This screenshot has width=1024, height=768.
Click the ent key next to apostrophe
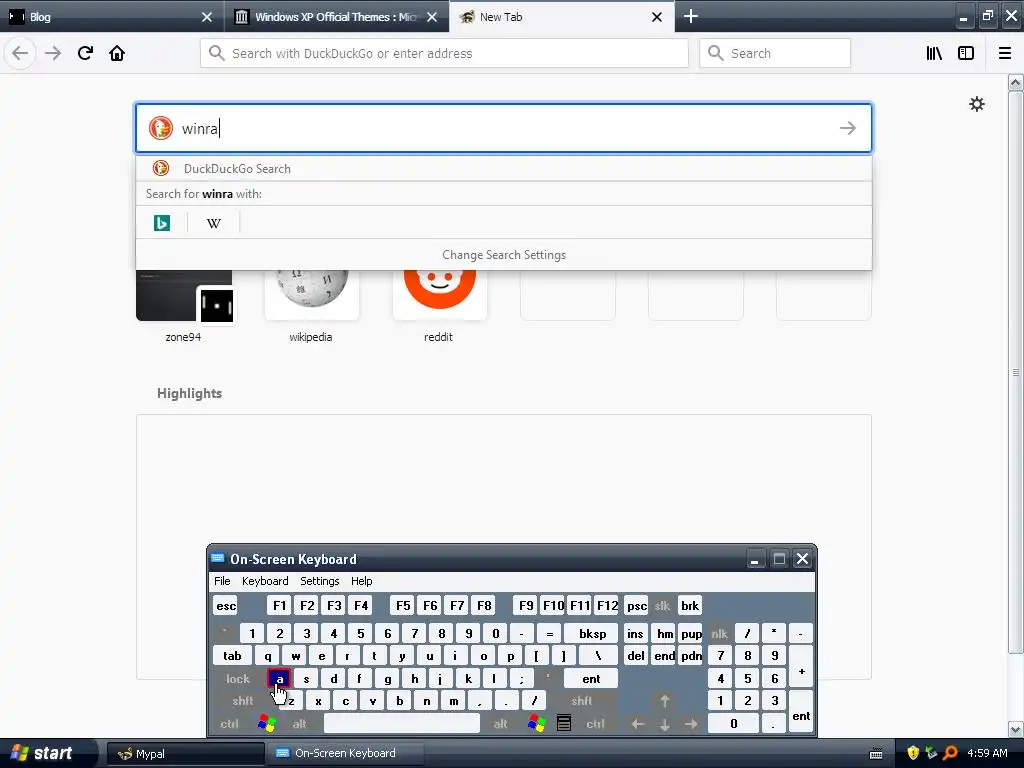point(590,679)
